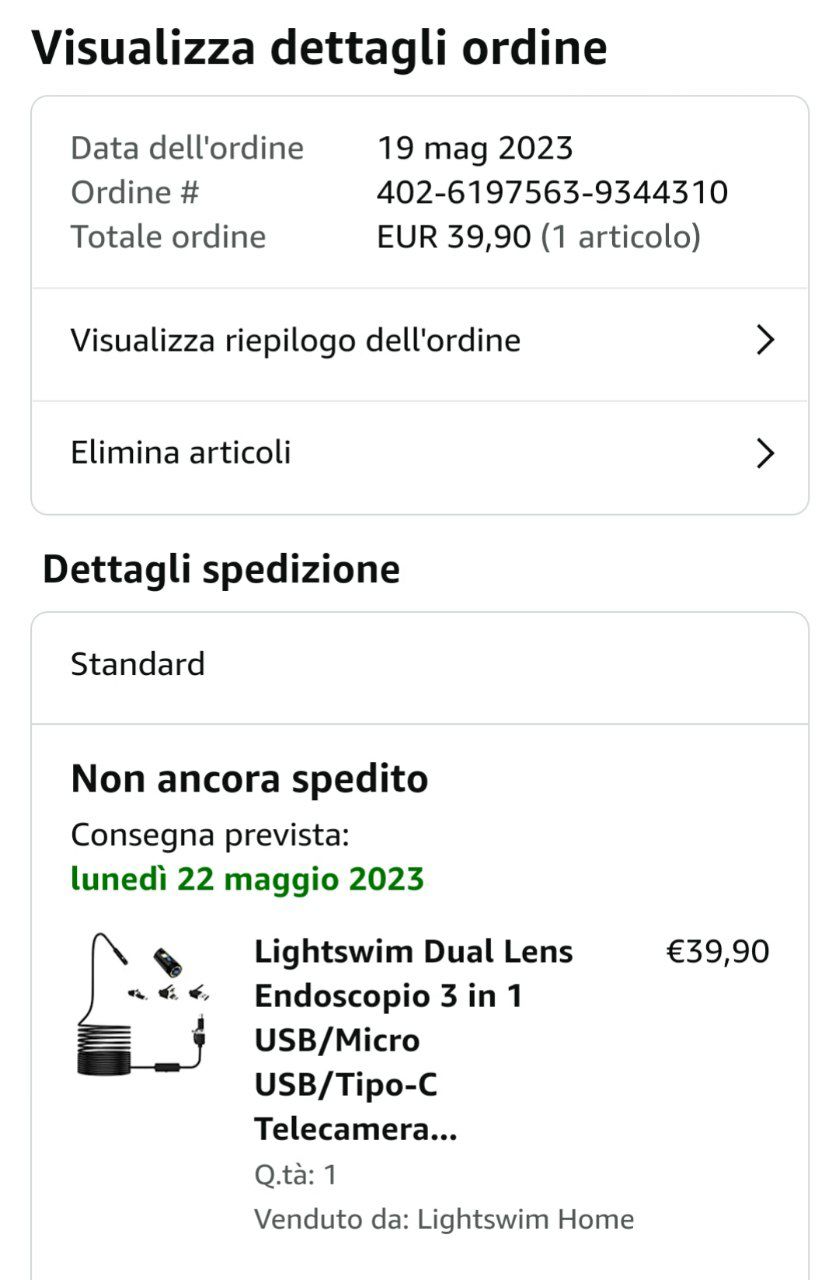Screen dimensions: 839x1280
Task: Click the green delivery date lunedì 22 maggio
Action: pos(248,880)
